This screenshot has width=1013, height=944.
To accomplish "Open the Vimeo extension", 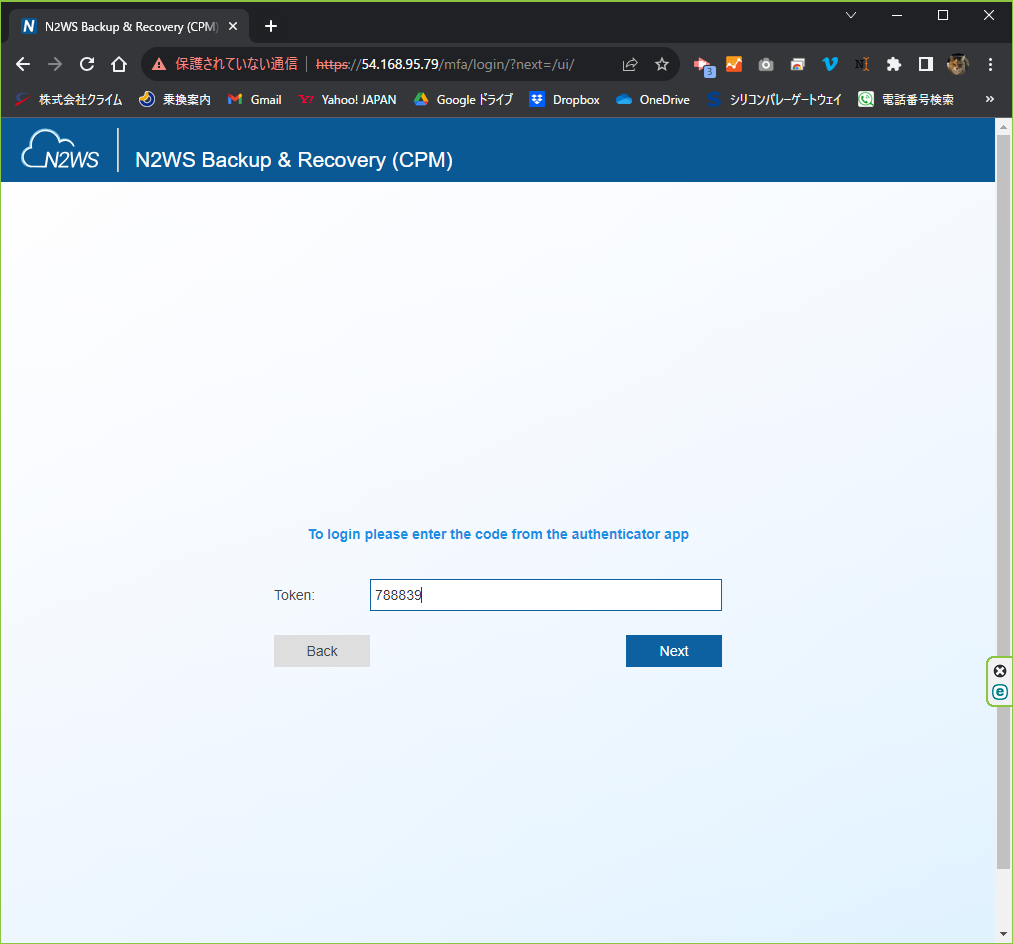I will pyautogui.click(x=830, y=64).
